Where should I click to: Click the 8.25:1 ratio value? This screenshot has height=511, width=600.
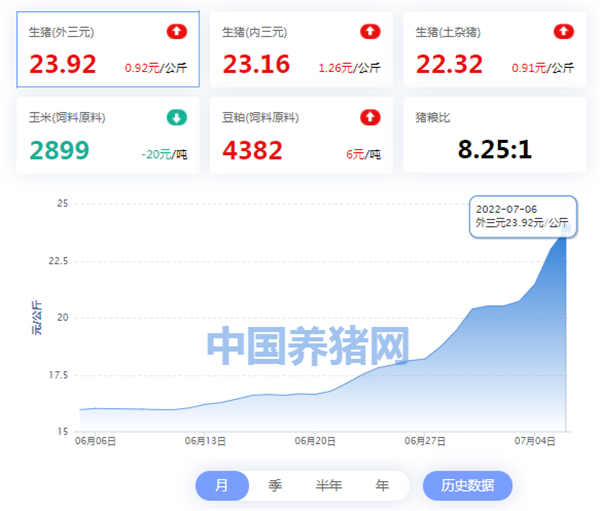495,149
